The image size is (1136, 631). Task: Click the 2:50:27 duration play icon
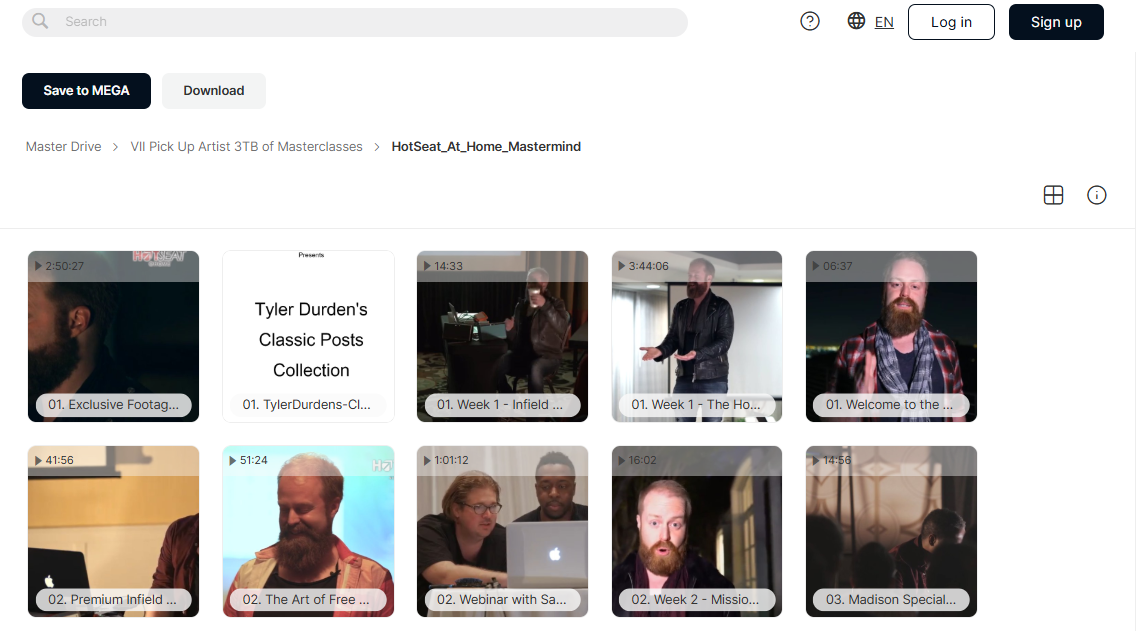(x=38, y=266)
